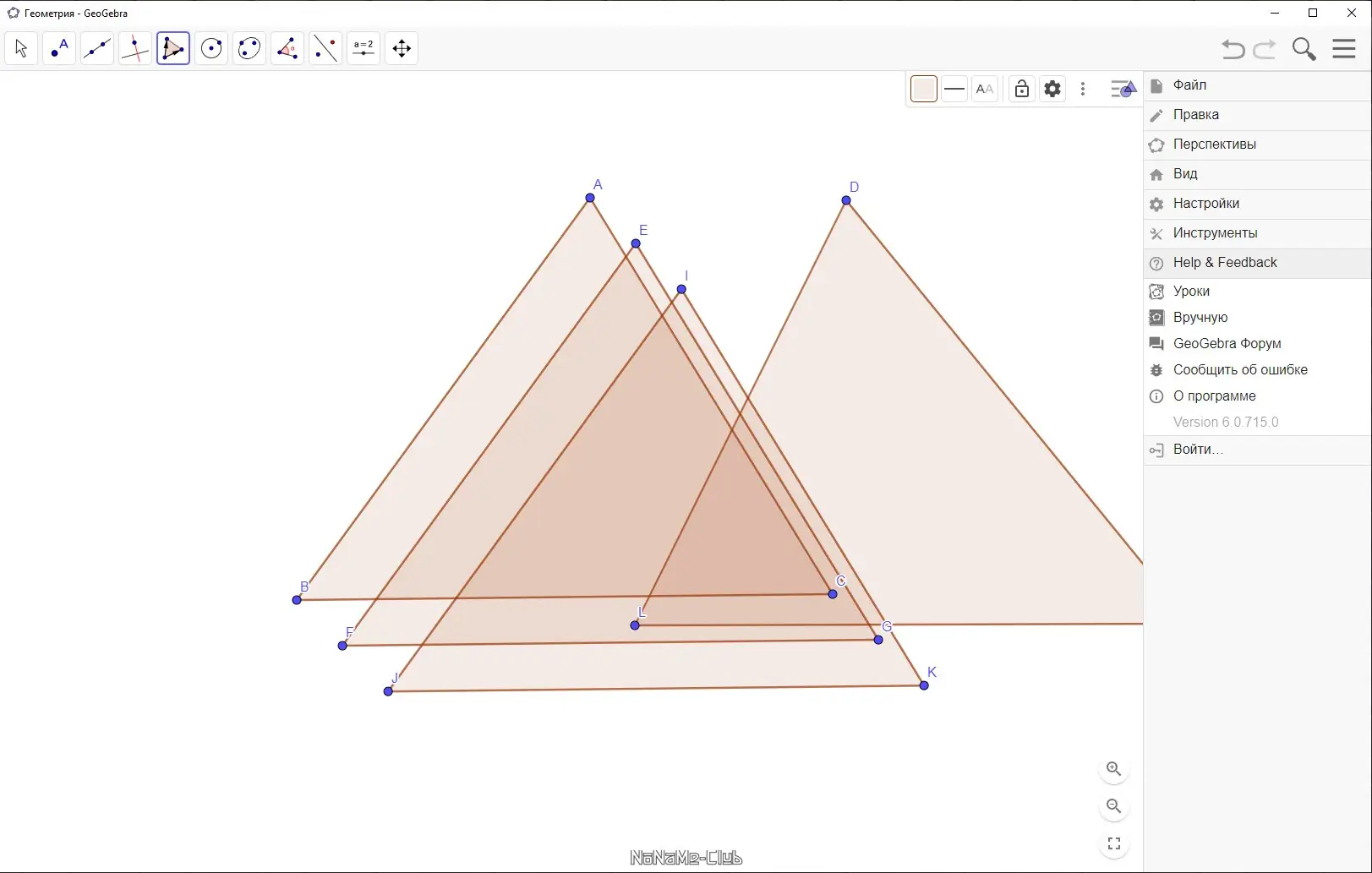Viewport: 1372px width, 873px height.
Task: Select point L near the center bottom
Action: tap(635, 625)
